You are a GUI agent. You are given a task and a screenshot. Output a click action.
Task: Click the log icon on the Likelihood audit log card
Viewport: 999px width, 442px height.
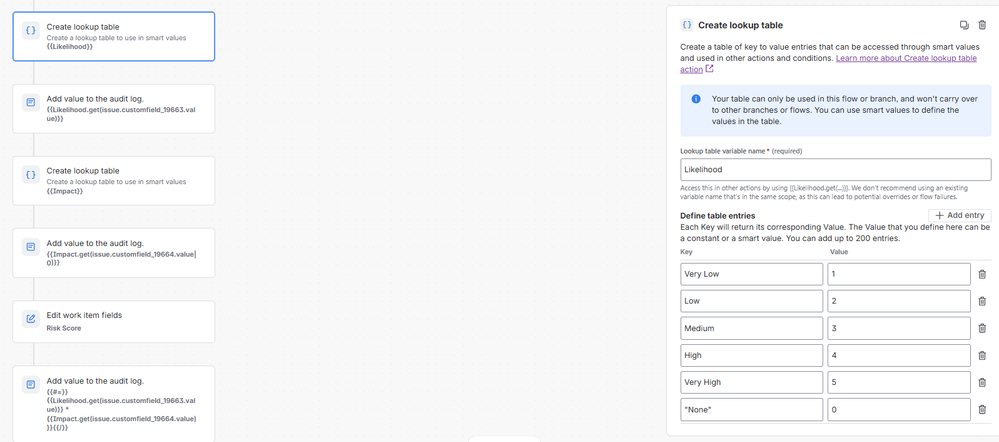pyautogui.click(x=30, y=102)
